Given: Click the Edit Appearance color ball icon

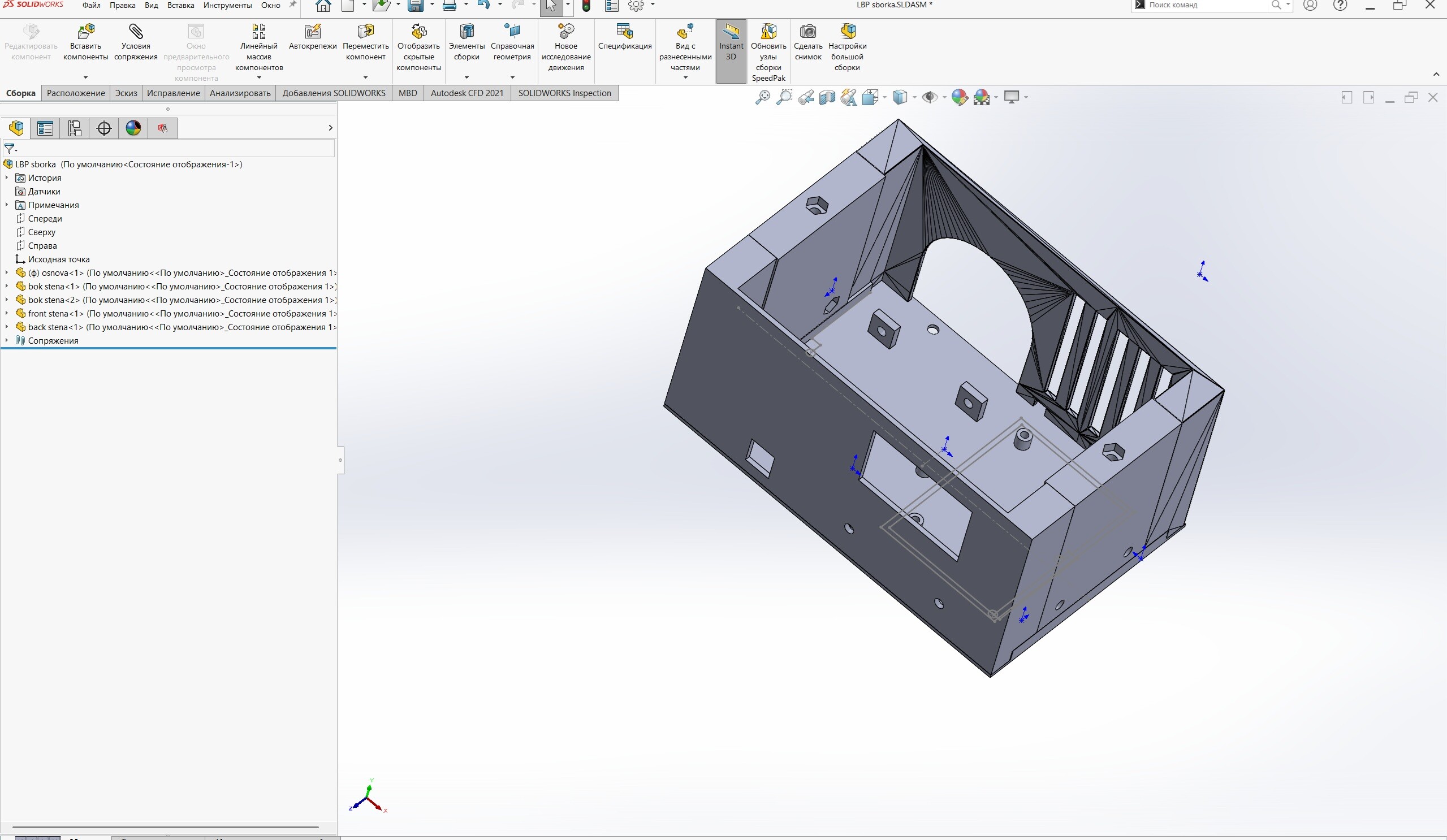Looking at the screenshot, I should (x=959, y=98).
